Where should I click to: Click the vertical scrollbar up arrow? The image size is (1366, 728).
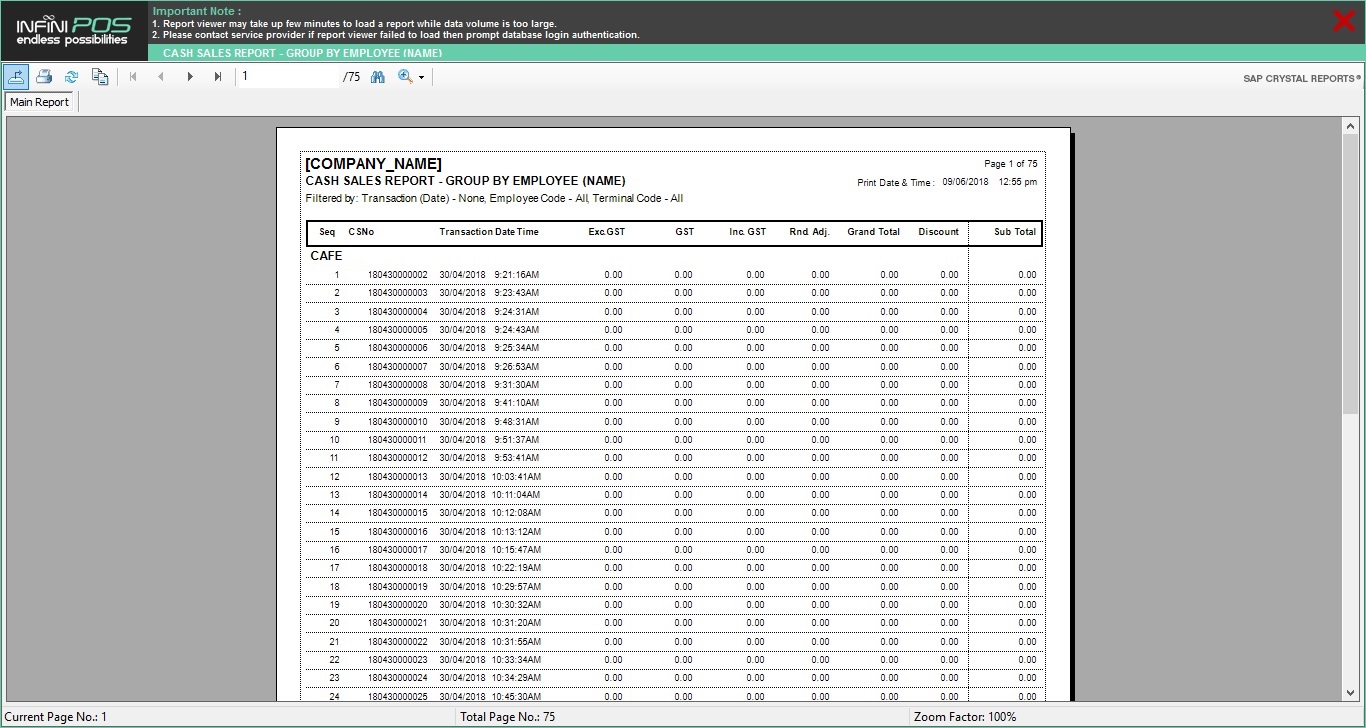[x=1350, y=126]
